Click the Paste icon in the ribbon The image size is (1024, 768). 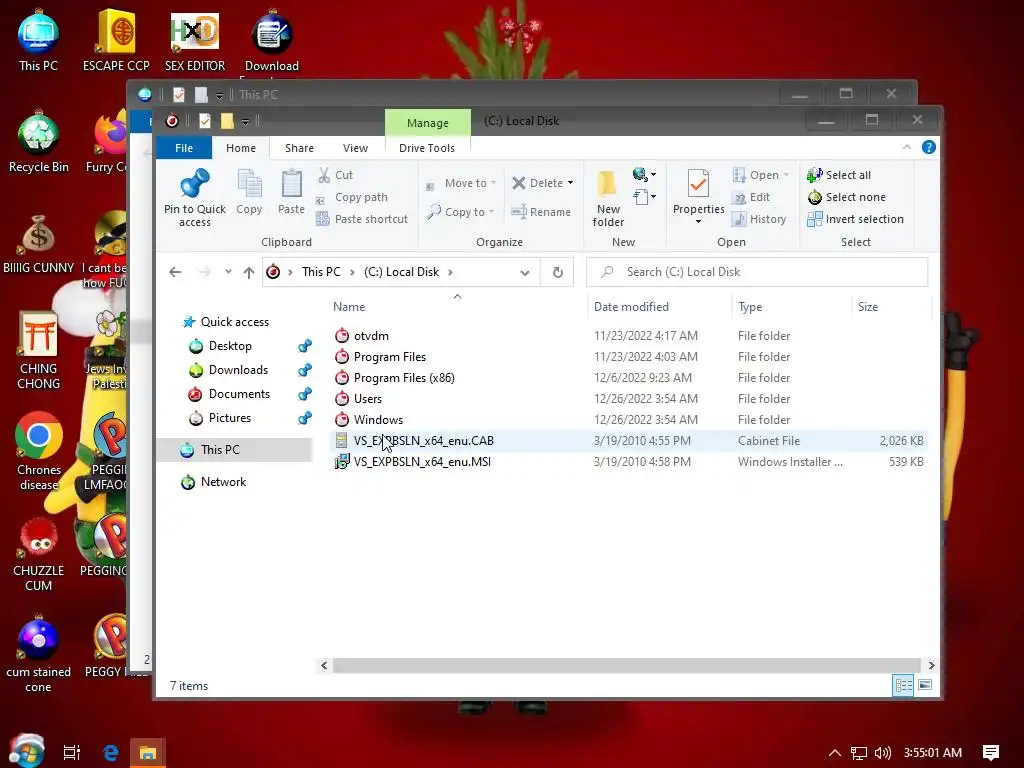(291, 184)
